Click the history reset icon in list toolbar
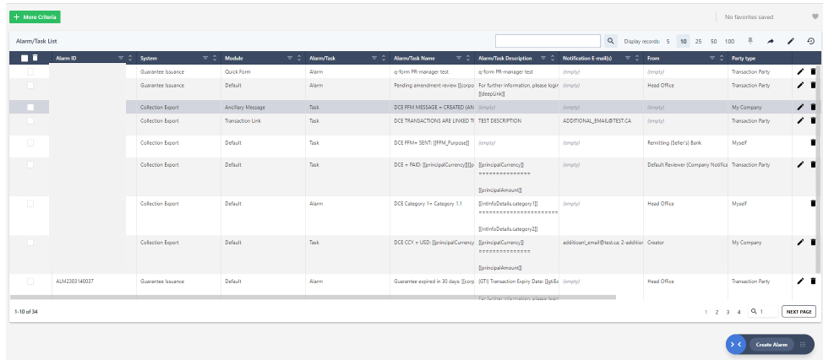The height and width of the screenshot is (362, 833). click(811, 41)
